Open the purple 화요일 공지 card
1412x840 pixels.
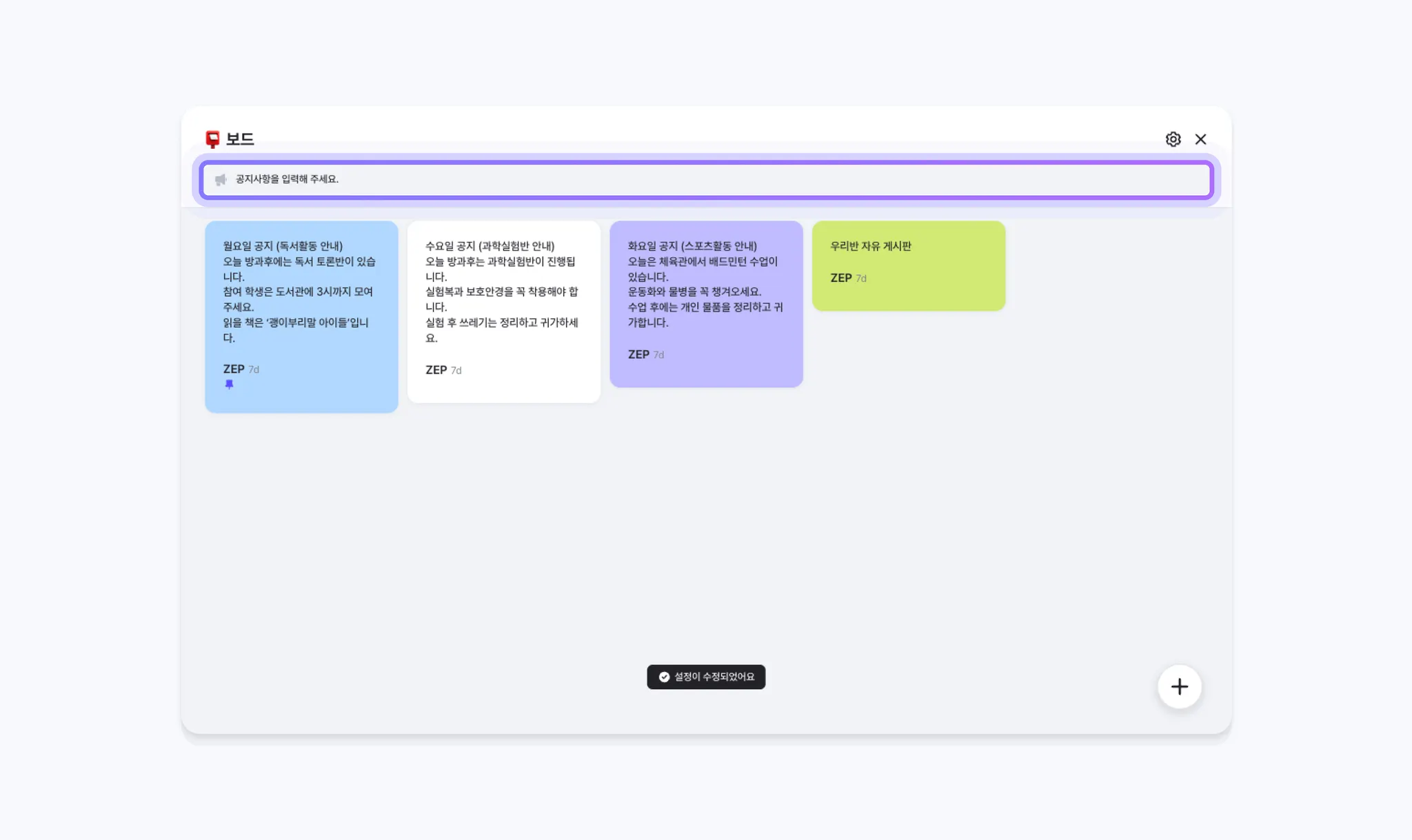(706, 289)
